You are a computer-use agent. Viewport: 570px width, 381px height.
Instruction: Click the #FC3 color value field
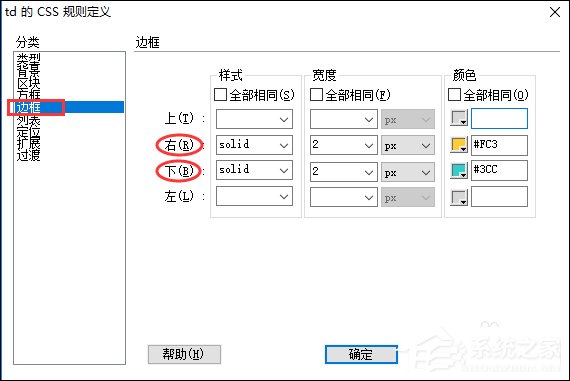pos(499,145)
